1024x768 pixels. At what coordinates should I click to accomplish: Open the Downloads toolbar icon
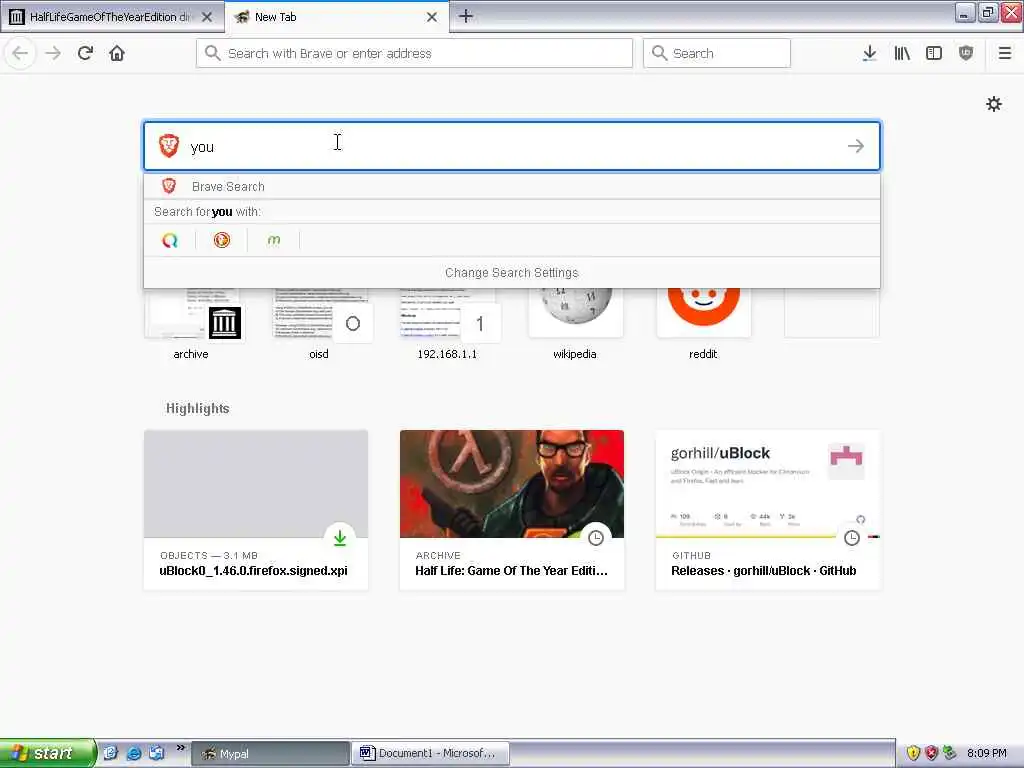869,53
